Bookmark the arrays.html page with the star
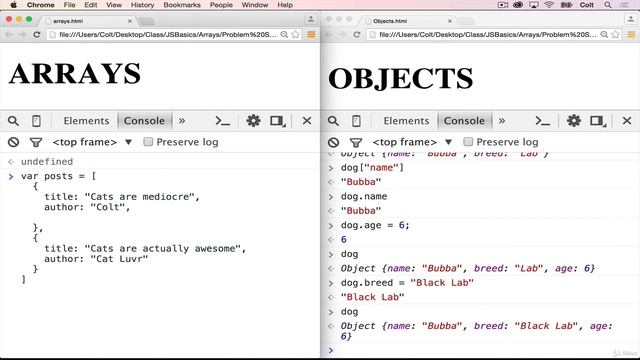Viewport: 640px width, 360px height. coord(296,35)
